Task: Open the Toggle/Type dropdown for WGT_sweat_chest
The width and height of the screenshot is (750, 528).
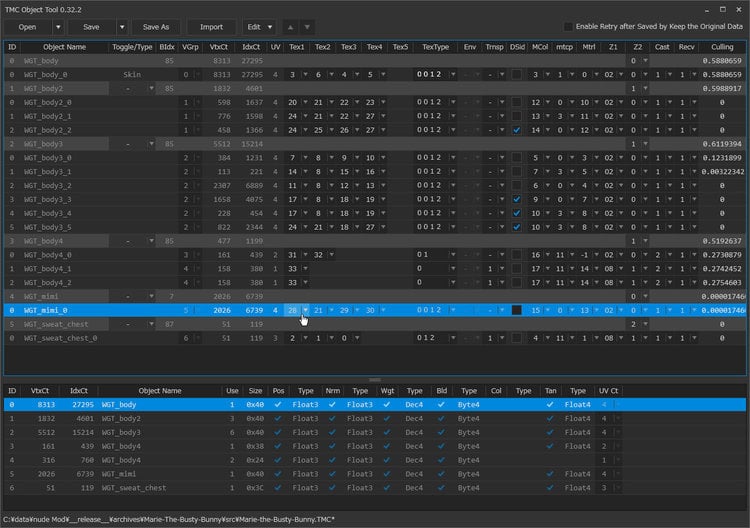Action: 151,324
